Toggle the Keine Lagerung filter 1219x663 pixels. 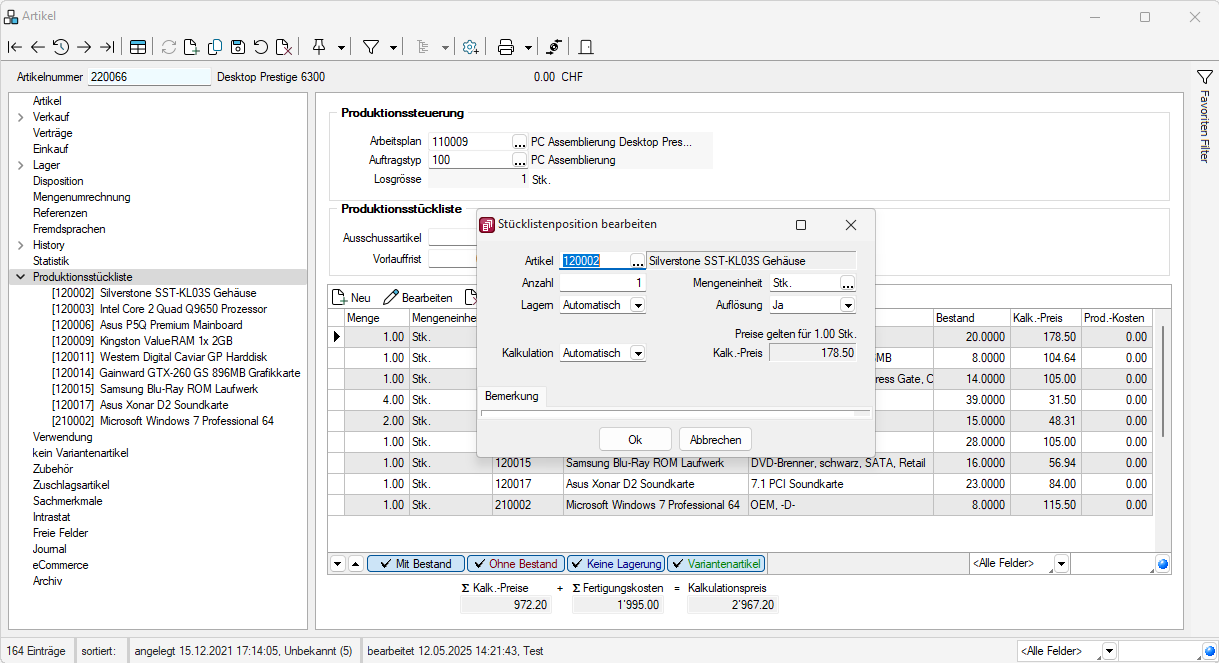(616, 564)
